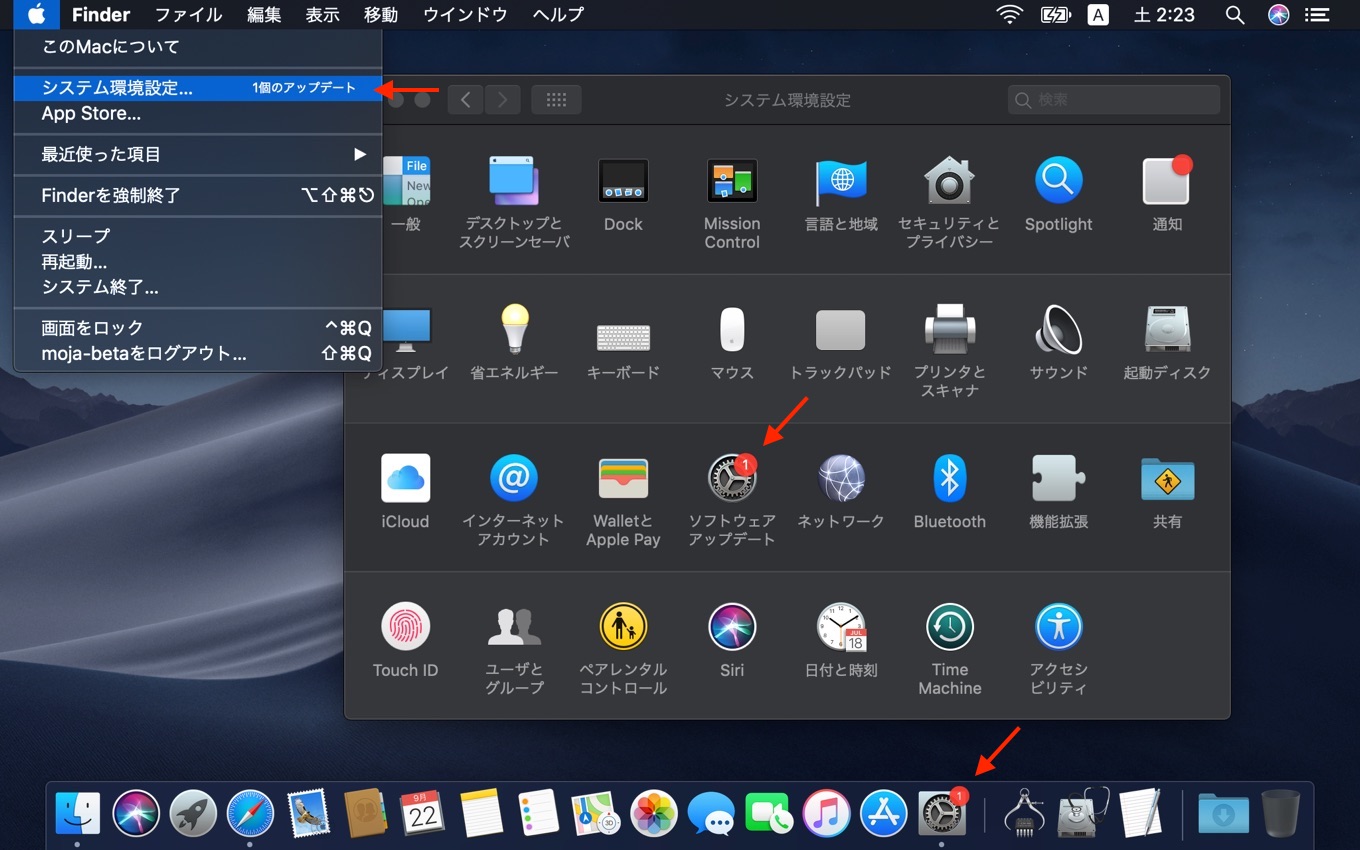This screenshot has width=1360, height=850.
Task: Open the input source menu bar item
Action: (1098, 15)
